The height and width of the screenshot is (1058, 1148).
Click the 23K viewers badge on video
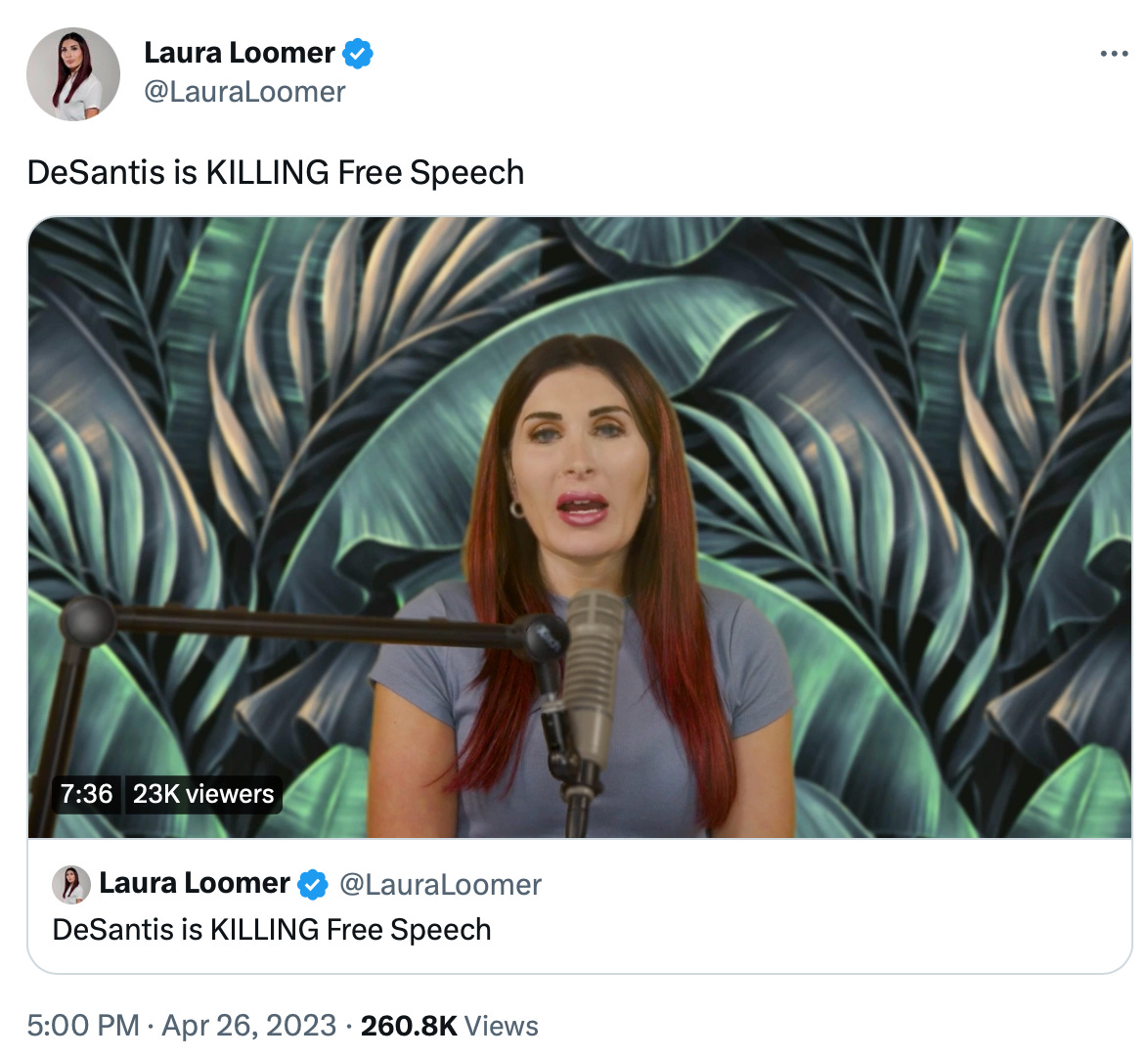point(203,794)
